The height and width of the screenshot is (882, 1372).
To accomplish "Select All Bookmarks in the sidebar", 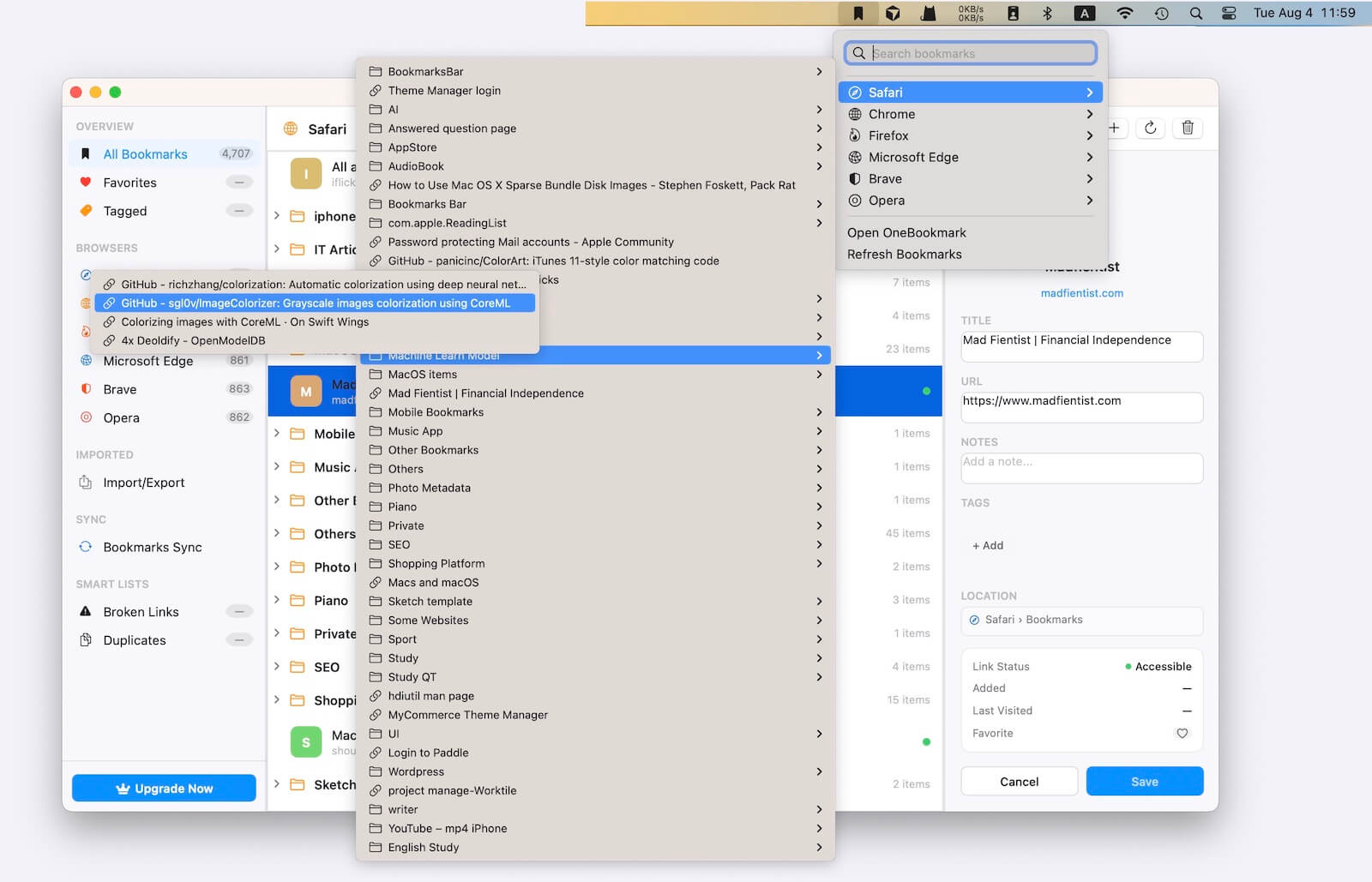I will click(x=163, y=154).
